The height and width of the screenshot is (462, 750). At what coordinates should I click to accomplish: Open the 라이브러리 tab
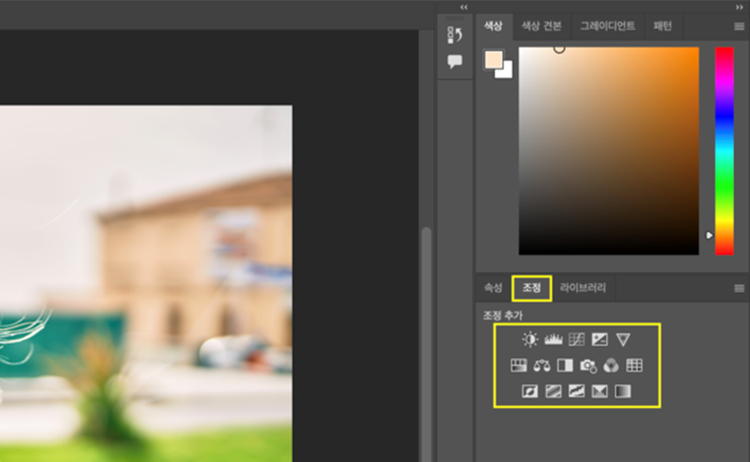click(x=583, y=288)
